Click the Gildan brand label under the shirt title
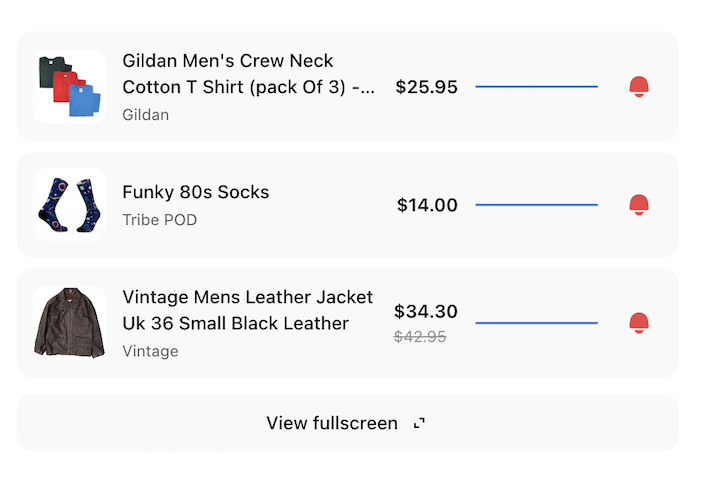Image resolution: width=706 pixels, height=478 pixels. 145,115
